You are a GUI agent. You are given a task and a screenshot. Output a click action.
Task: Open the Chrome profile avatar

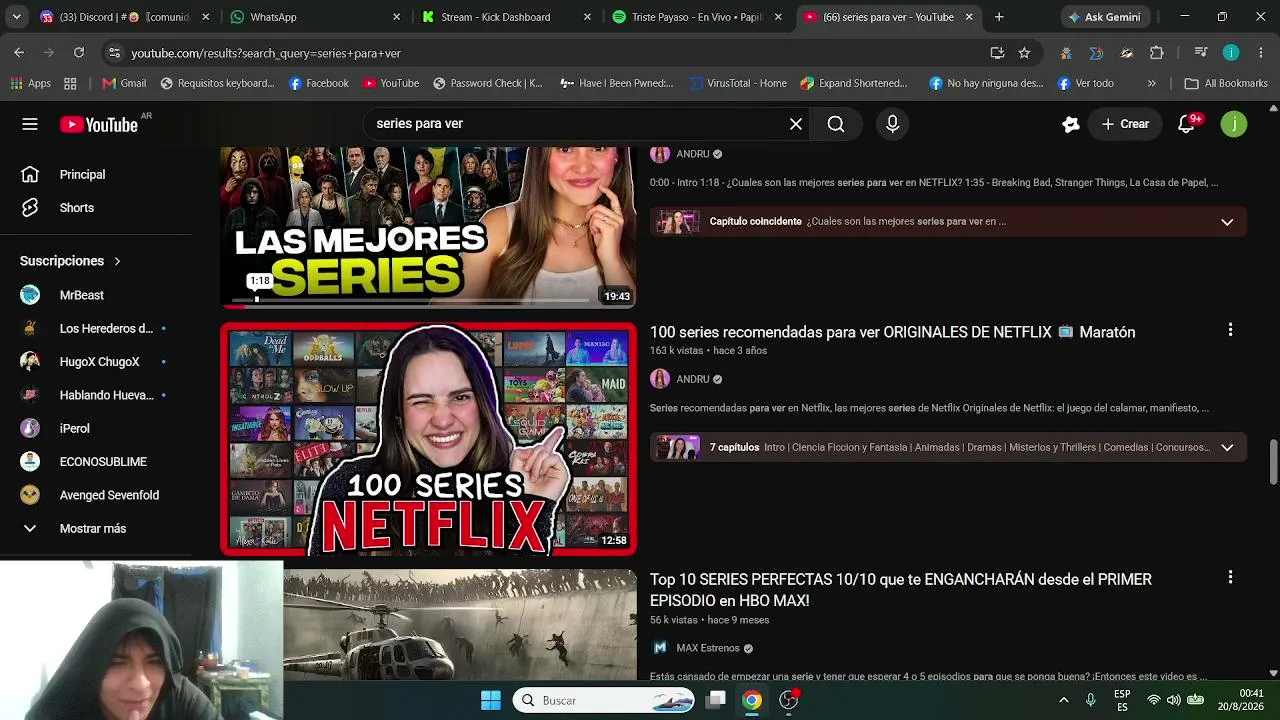pos(1231,53)
